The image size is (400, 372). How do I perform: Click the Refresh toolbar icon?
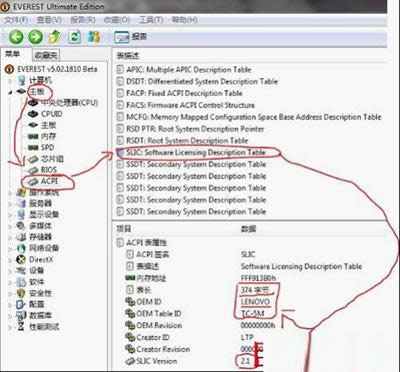tap(75, 37)
